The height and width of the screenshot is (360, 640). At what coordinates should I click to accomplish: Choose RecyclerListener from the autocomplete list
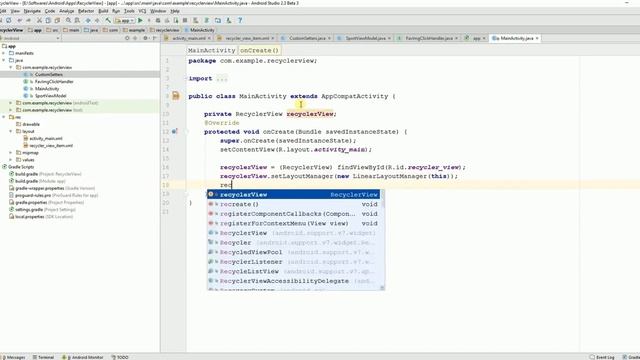[293, 262]
